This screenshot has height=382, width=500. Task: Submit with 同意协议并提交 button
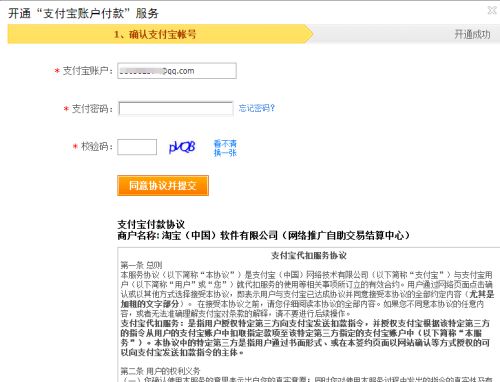point(163,185)
